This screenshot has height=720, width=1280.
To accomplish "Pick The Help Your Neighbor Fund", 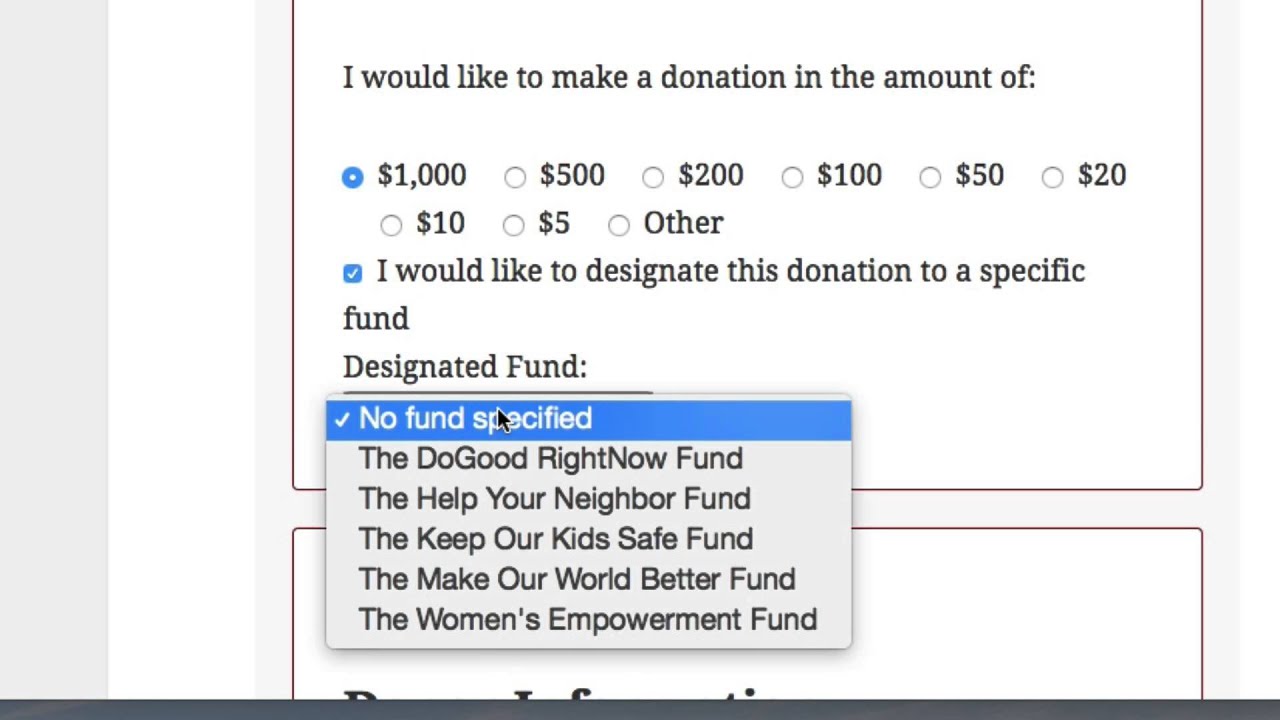I will (589, 499).
